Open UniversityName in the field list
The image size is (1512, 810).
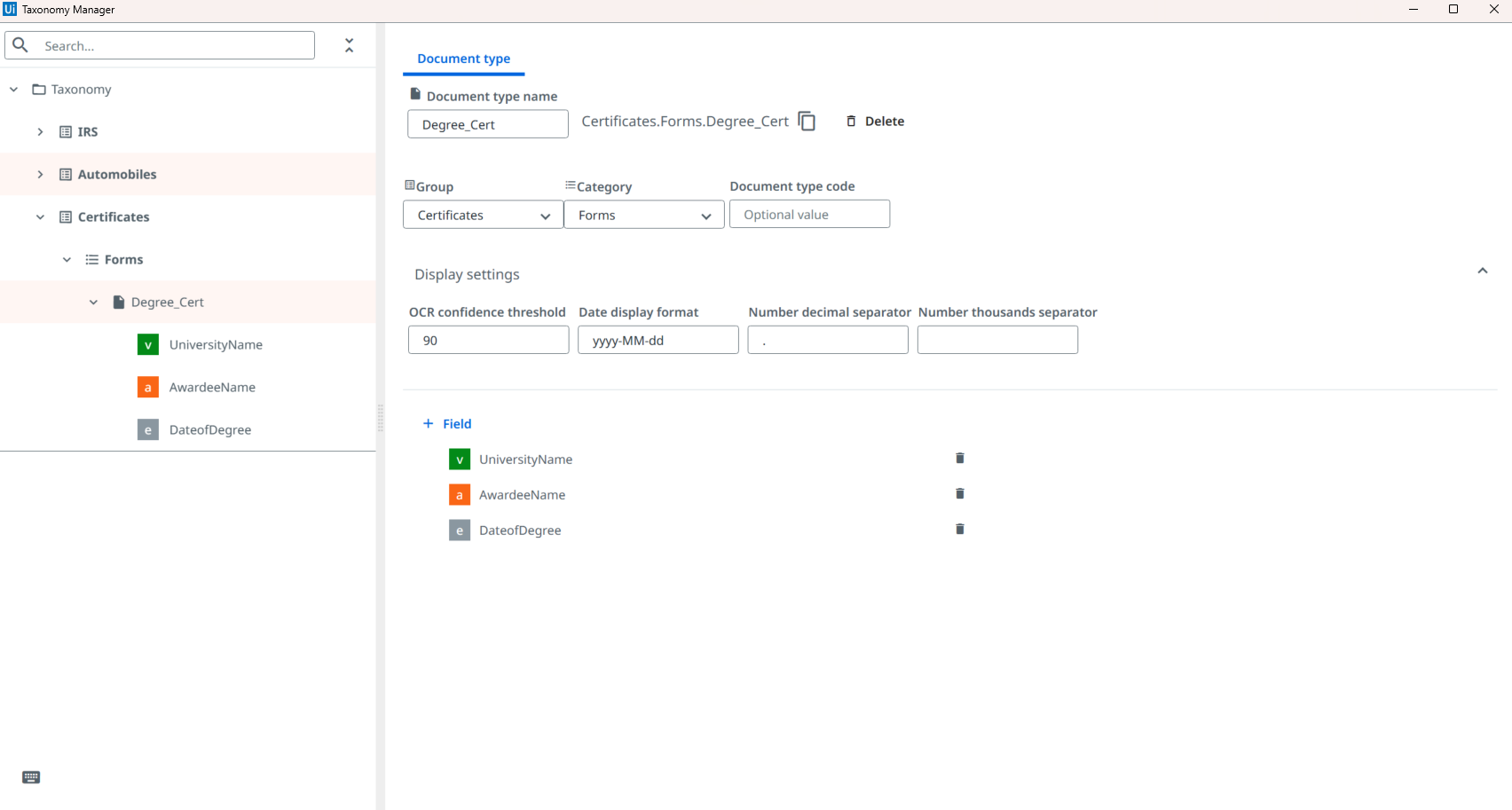[525, 460]
